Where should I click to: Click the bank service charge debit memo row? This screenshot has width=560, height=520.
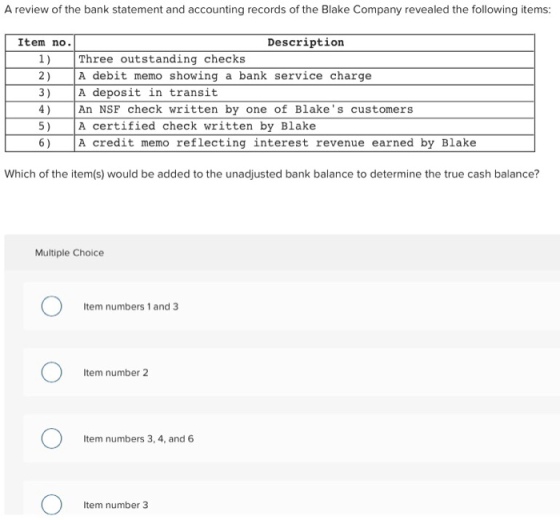[270, 76]
